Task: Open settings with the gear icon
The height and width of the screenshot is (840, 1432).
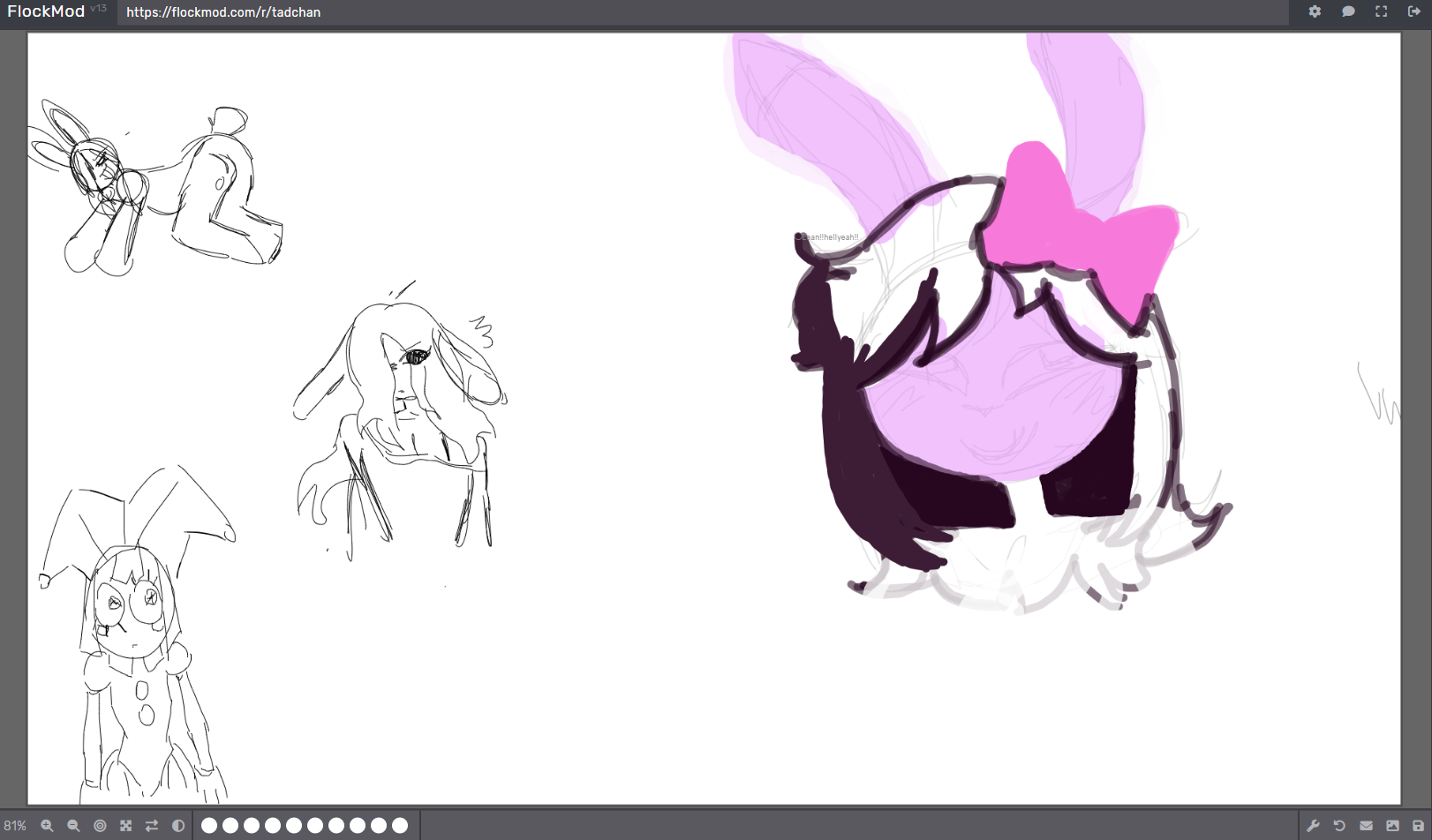Action: (x=1315, y=11)
